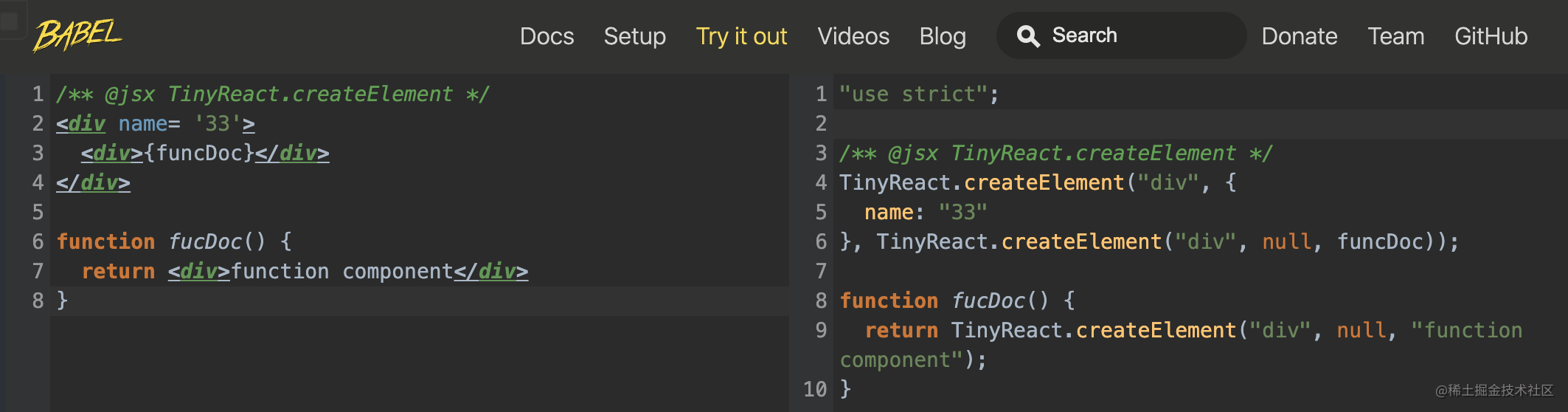Click name: "33" in the compiled output

click(925, 213)
